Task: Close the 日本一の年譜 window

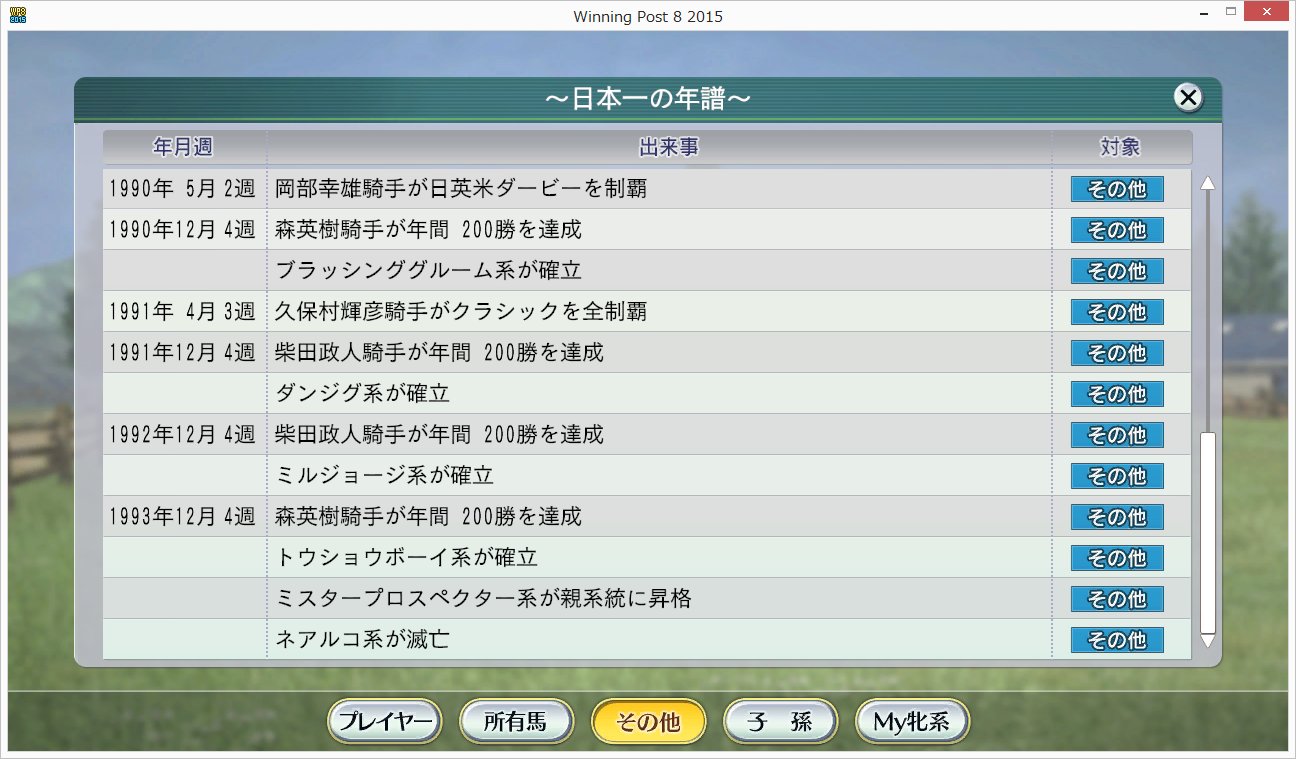Action: point(1187,98)
